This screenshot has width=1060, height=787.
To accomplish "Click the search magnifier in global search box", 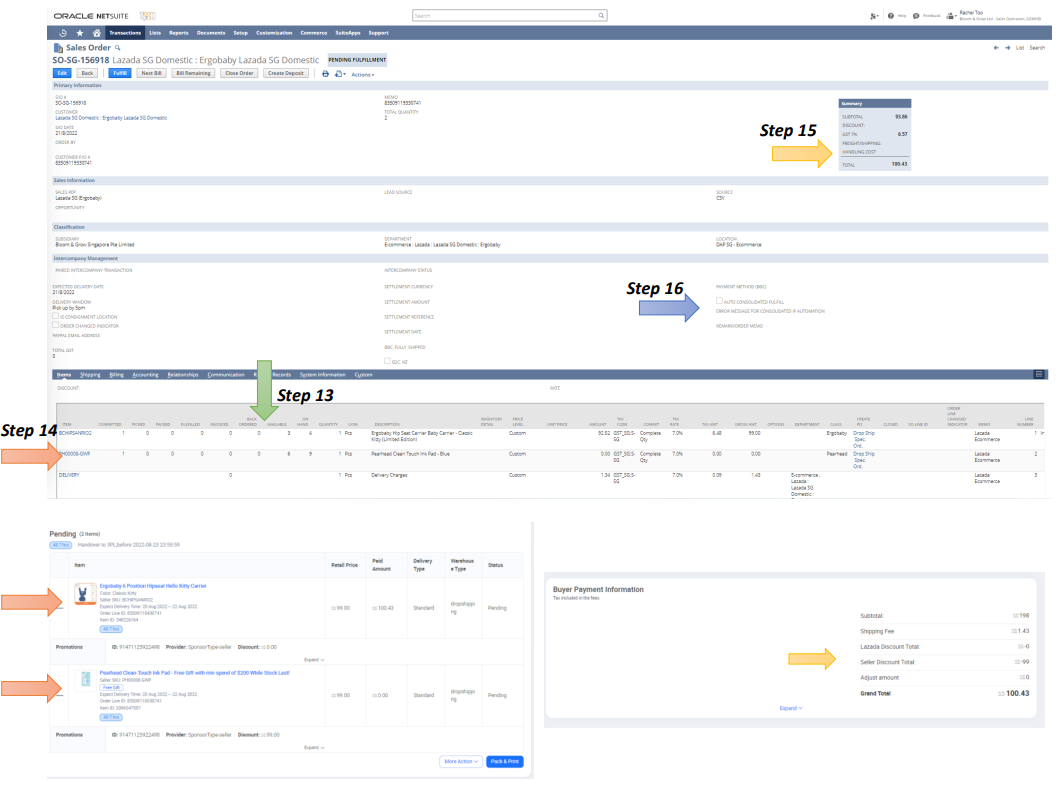I will click(601, 16).
